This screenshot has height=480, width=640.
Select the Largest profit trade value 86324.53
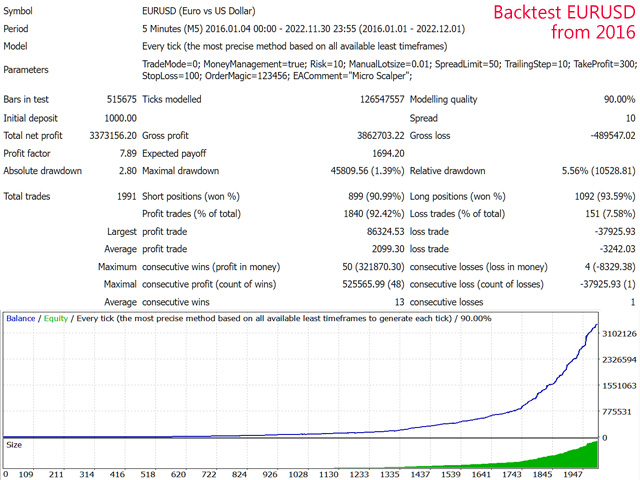pyautogui.click(x=385, y=232)
